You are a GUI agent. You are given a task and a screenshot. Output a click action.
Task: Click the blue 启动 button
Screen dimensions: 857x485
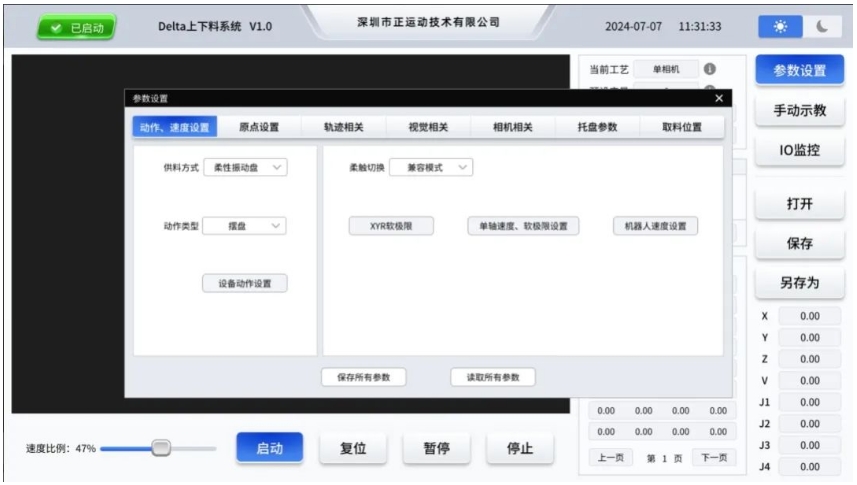click(269, 448)
